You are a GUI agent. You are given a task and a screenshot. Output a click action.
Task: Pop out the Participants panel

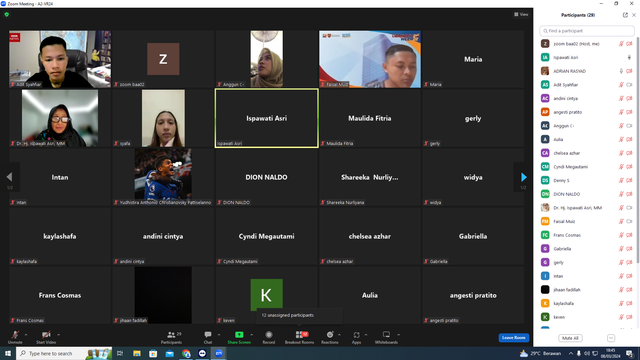(625, 15)
